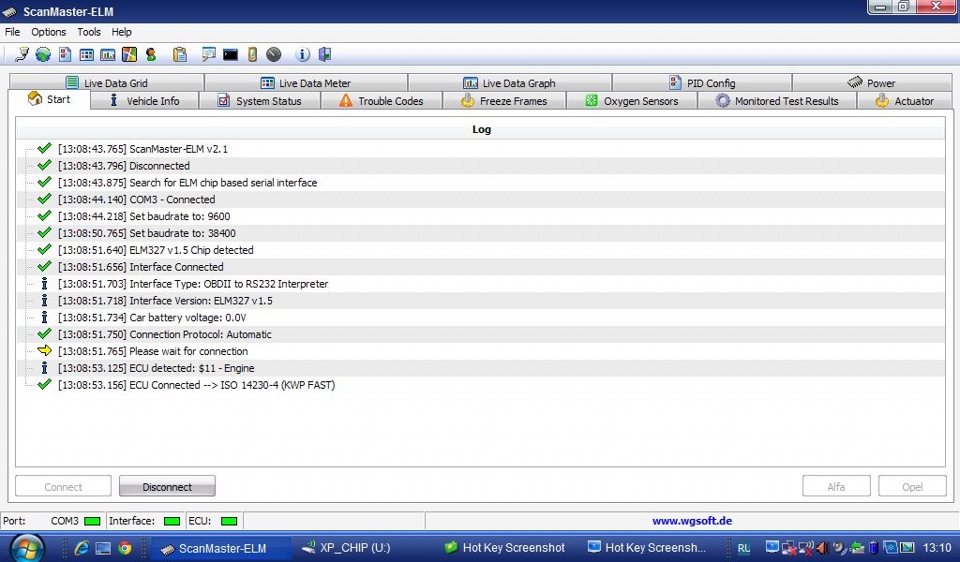Open the PID Config tab
This screenshot has height=562, width=960.
pos(702,83)
